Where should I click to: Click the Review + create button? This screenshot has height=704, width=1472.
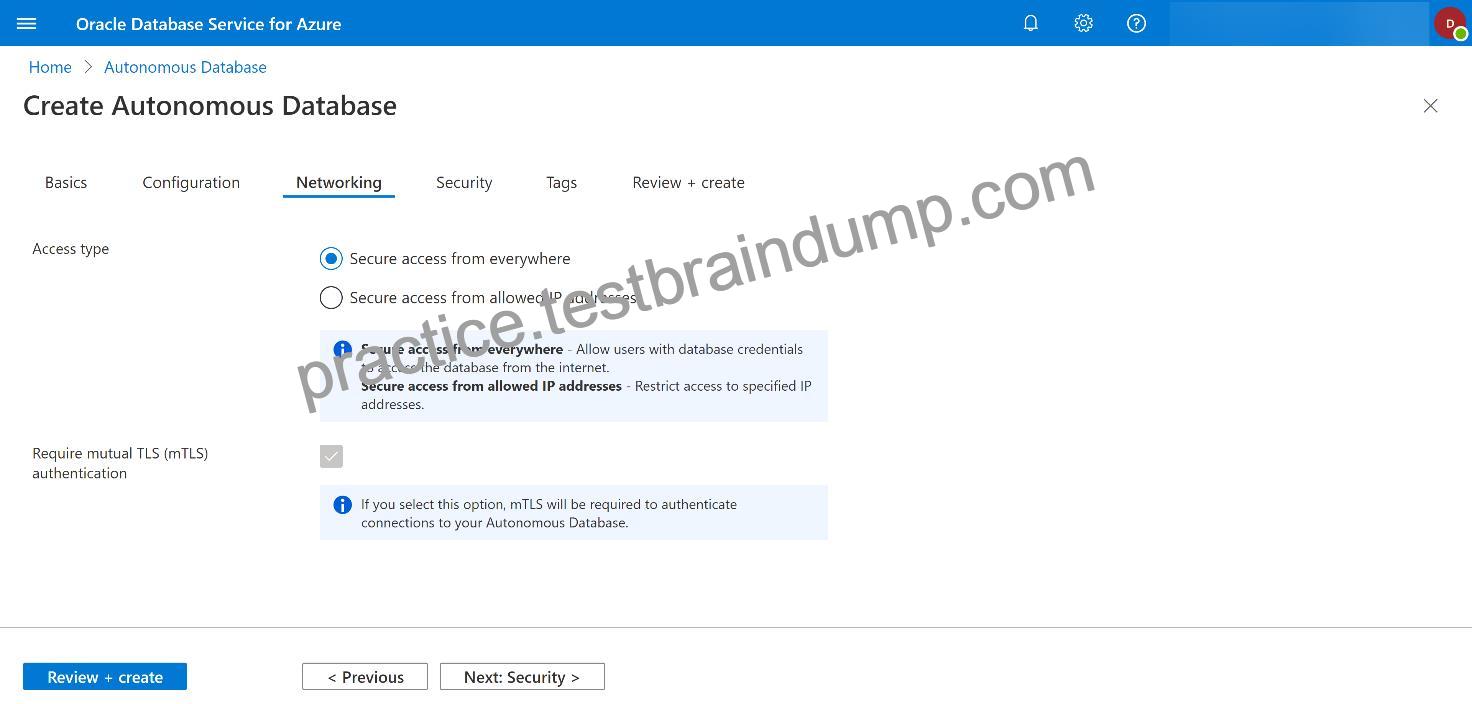tap(105, 677)
